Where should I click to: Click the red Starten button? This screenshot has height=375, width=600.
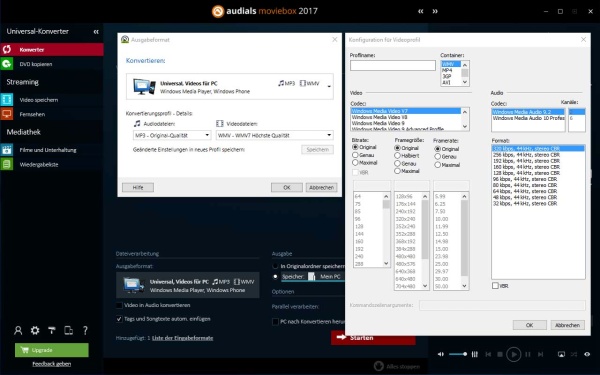(x=373, y=338)
